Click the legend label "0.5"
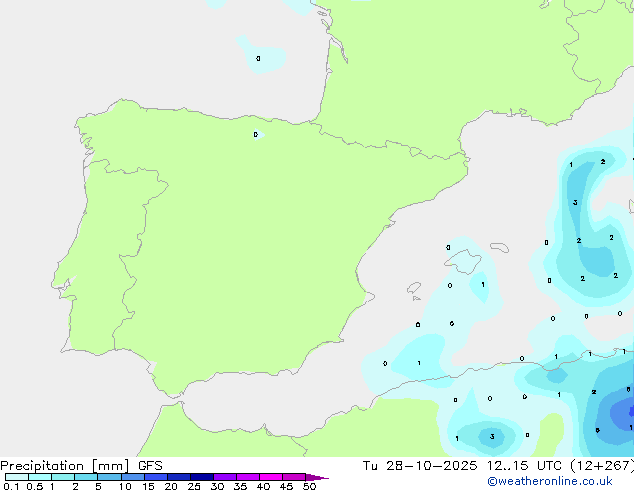 [34, 486]
